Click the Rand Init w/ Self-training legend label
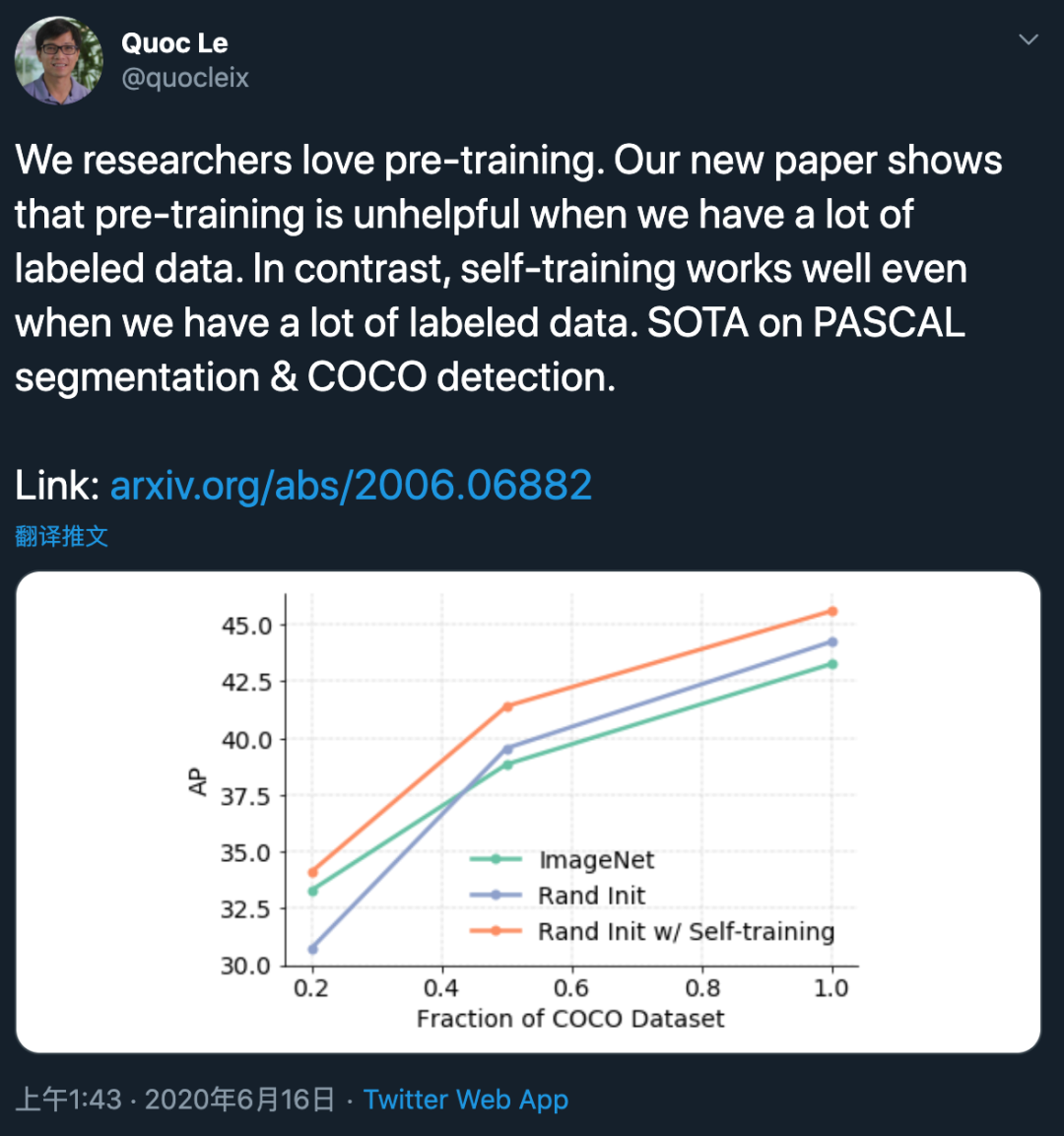This screenshot has width=1064, height=1136. click(686, 931)
